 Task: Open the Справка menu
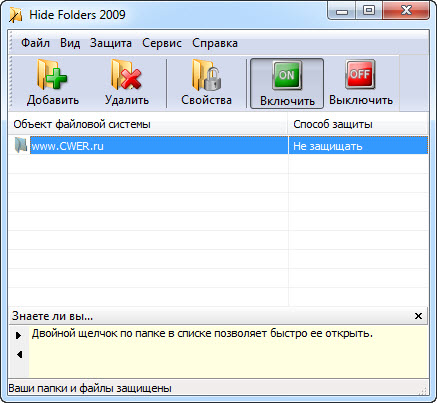[x=215, y=43]
